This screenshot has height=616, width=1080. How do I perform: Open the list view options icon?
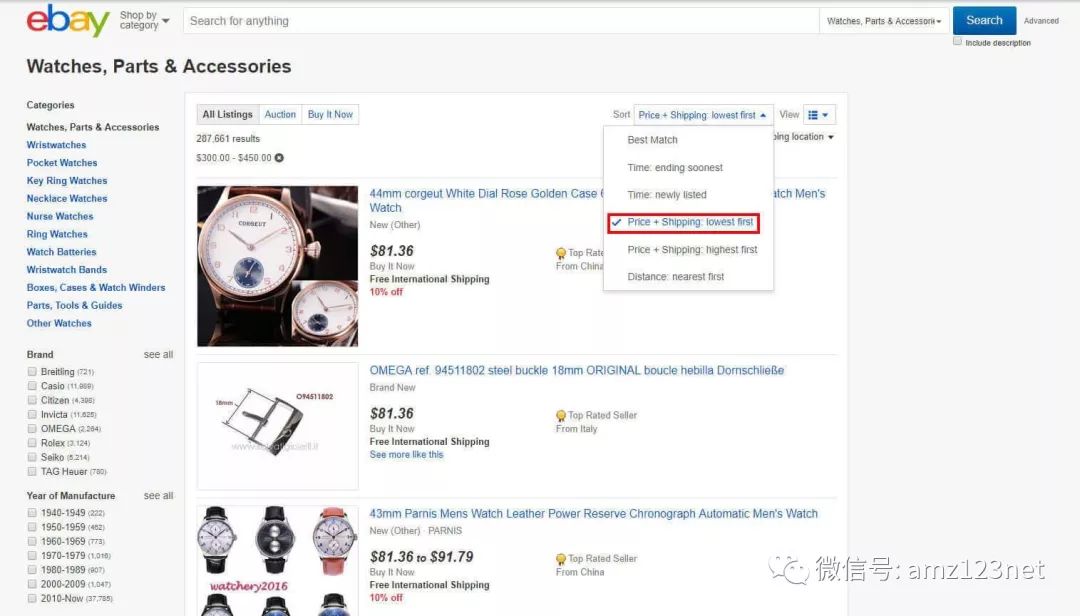(x=819, y=115)
